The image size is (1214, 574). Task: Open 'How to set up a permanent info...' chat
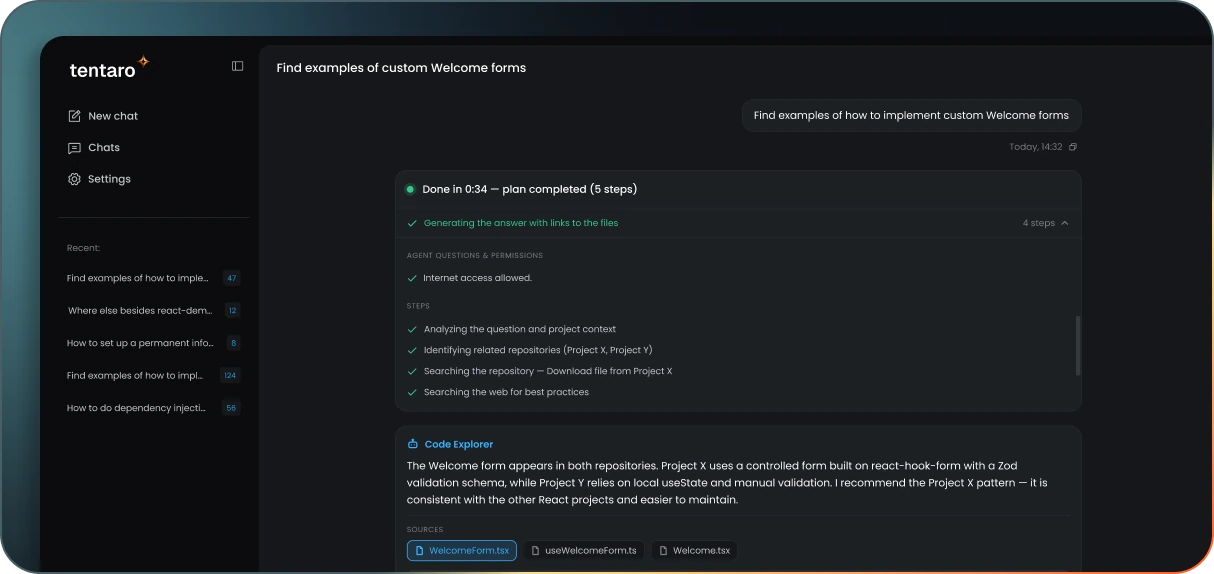coord(153,343)
